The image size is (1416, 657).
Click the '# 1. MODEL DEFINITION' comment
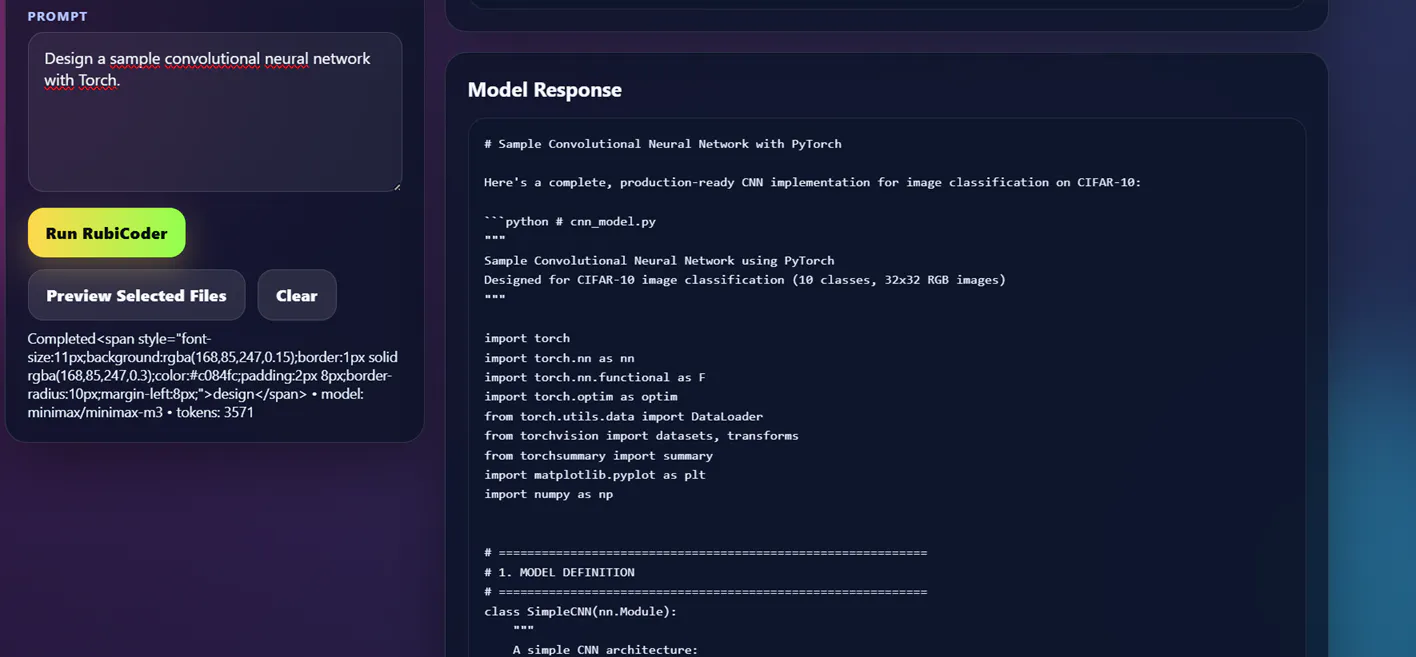pyautogui.click(x=559, y=572)
